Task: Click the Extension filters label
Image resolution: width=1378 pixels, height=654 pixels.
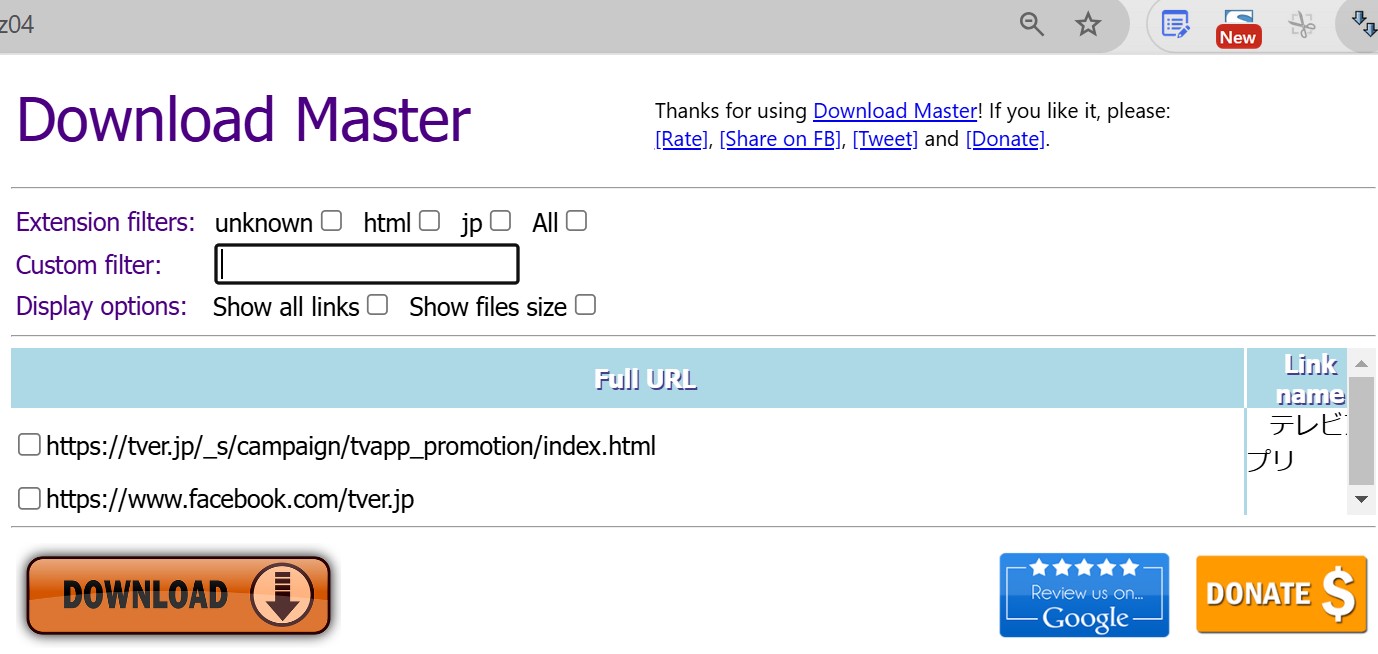Action: coord(106,222)
